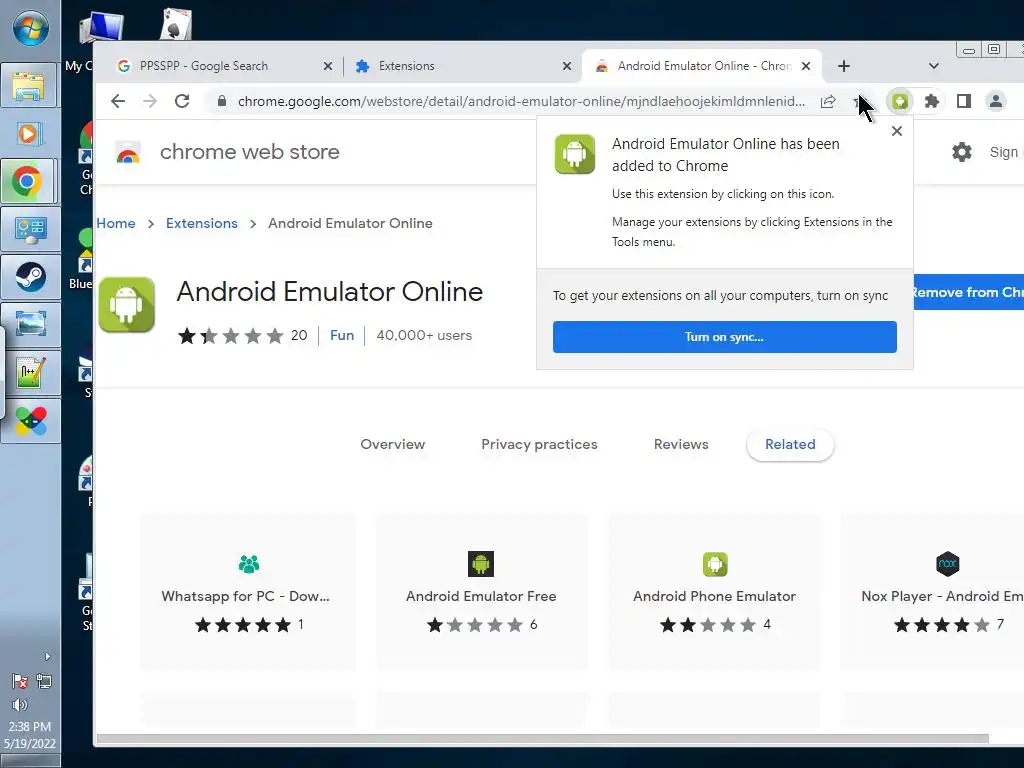Viewport: 1024px width, 768px height.
Task: Go back using the browser back arrow
Action: [x=118, y=101]
